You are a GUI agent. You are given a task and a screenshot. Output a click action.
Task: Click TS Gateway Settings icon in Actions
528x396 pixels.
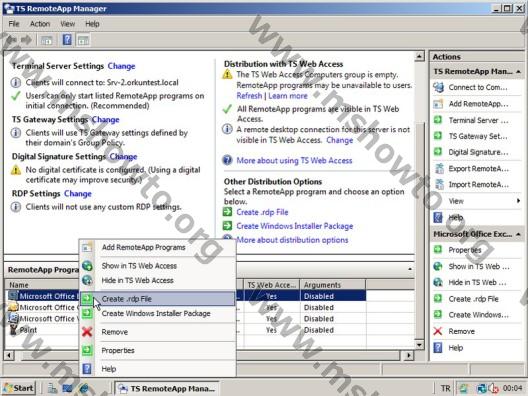tap(438, 136)
